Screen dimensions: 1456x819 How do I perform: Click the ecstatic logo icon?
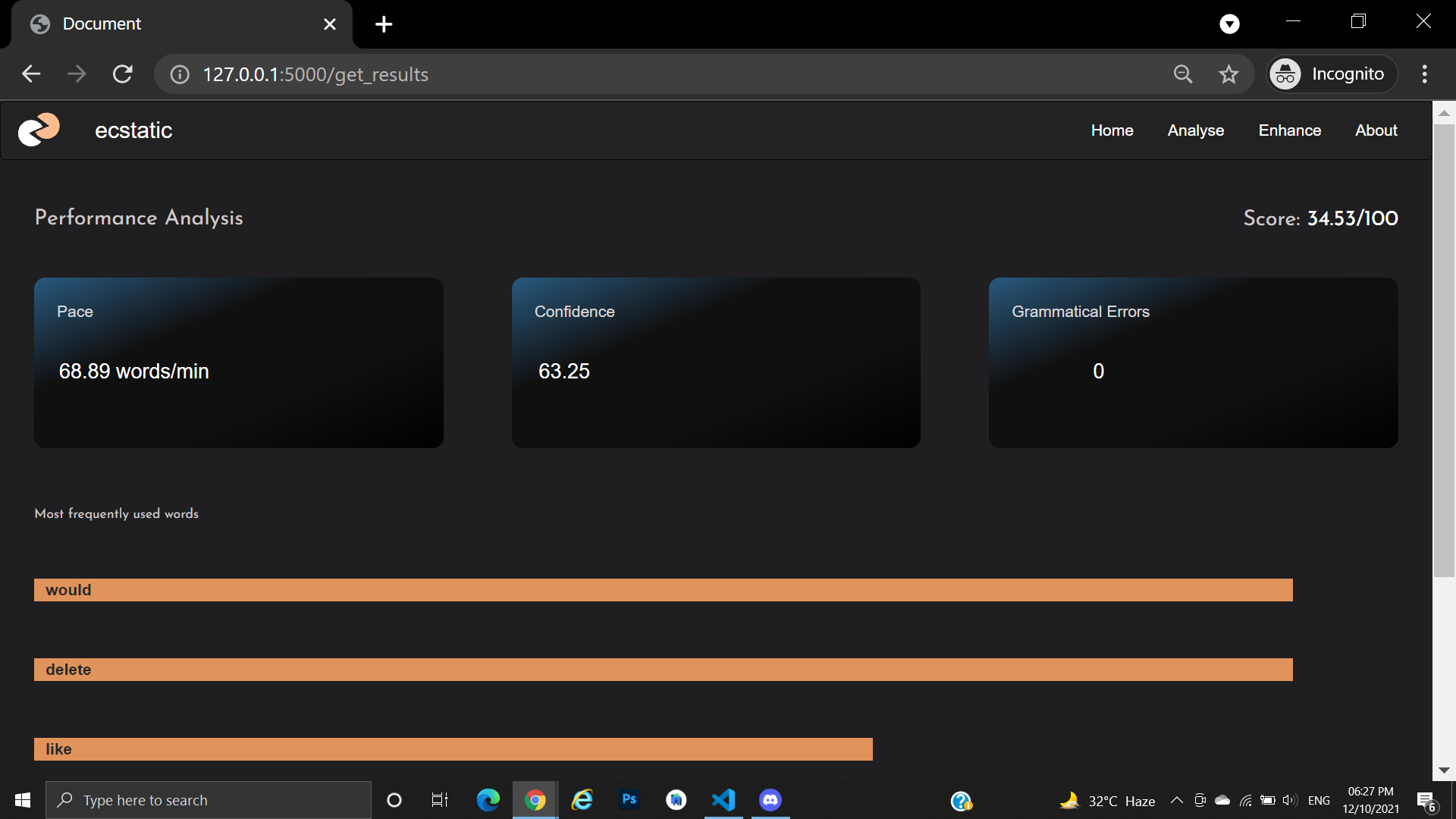click(x=39, y=130)
